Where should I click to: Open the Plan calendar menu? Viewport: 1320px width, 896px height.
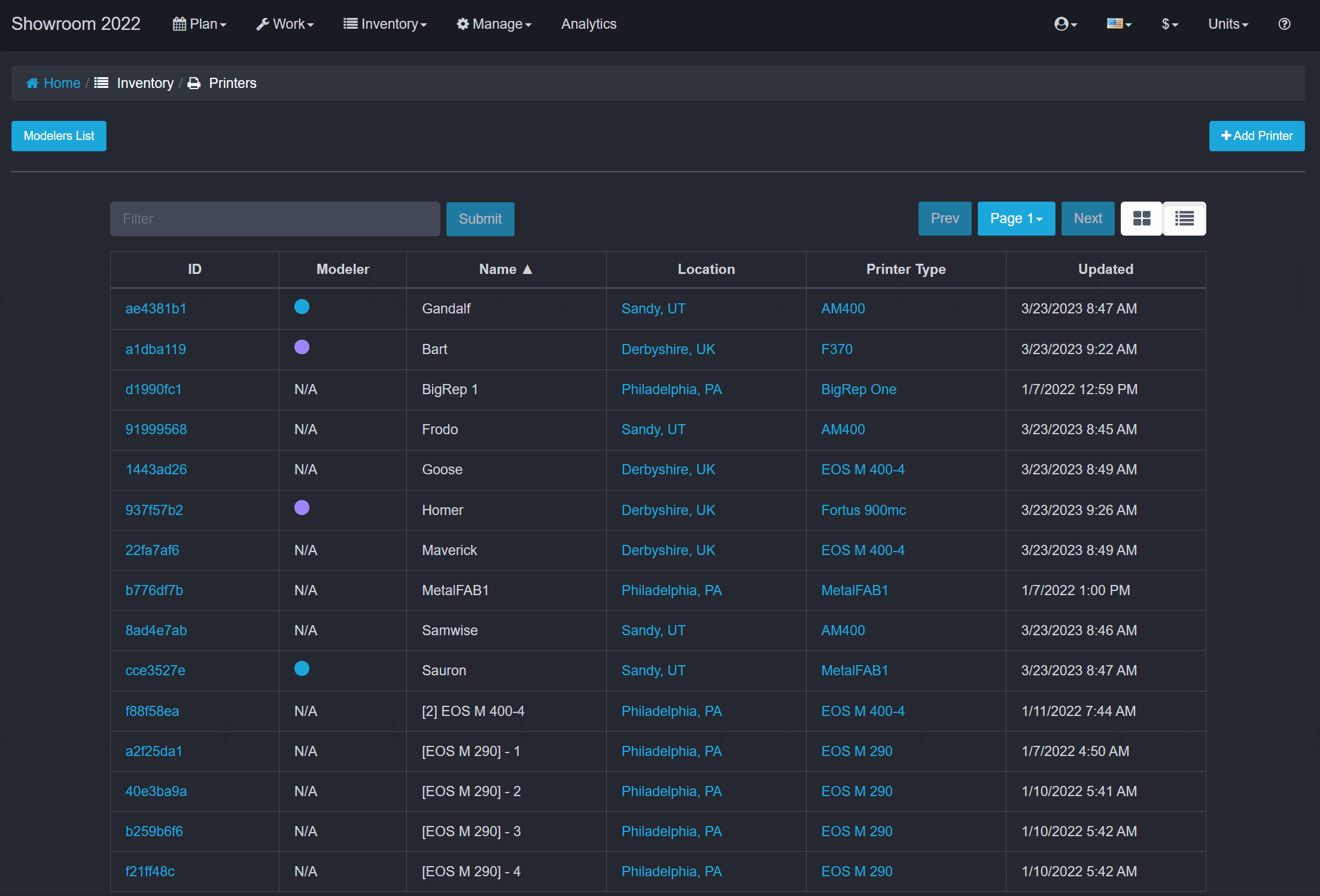[199, 24]
